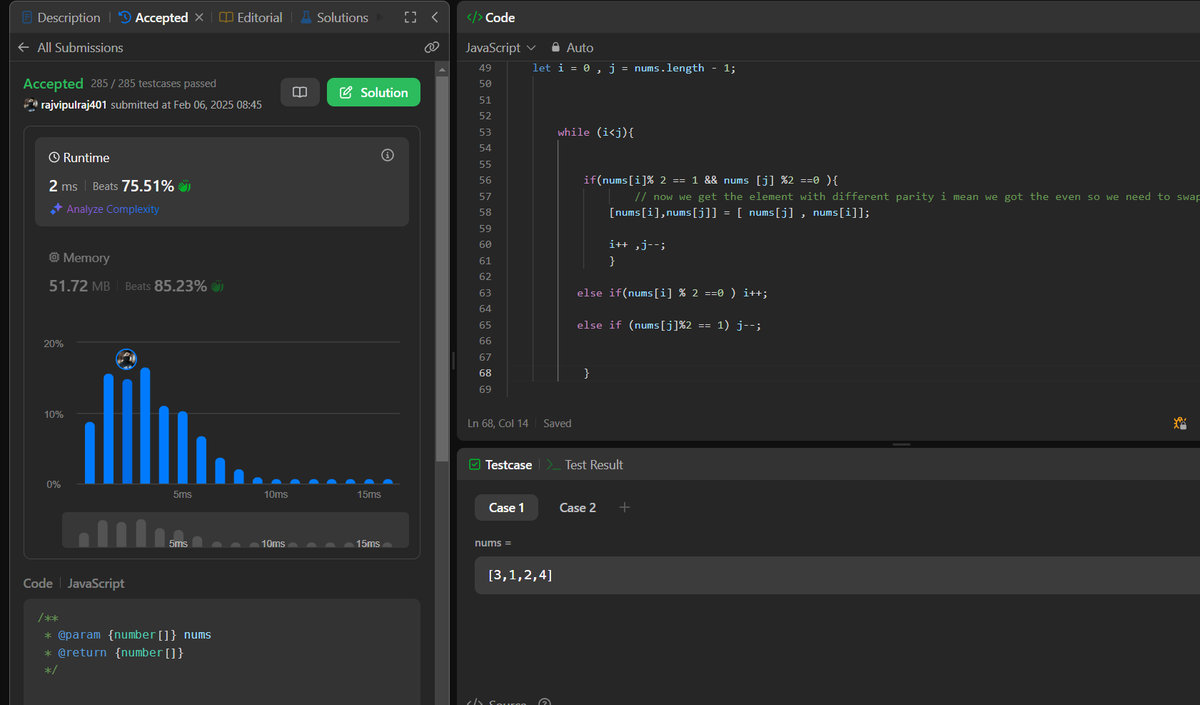Select Case 2 testcase
This screenshot has width=1200, height=705.
[x=578, y=508]
